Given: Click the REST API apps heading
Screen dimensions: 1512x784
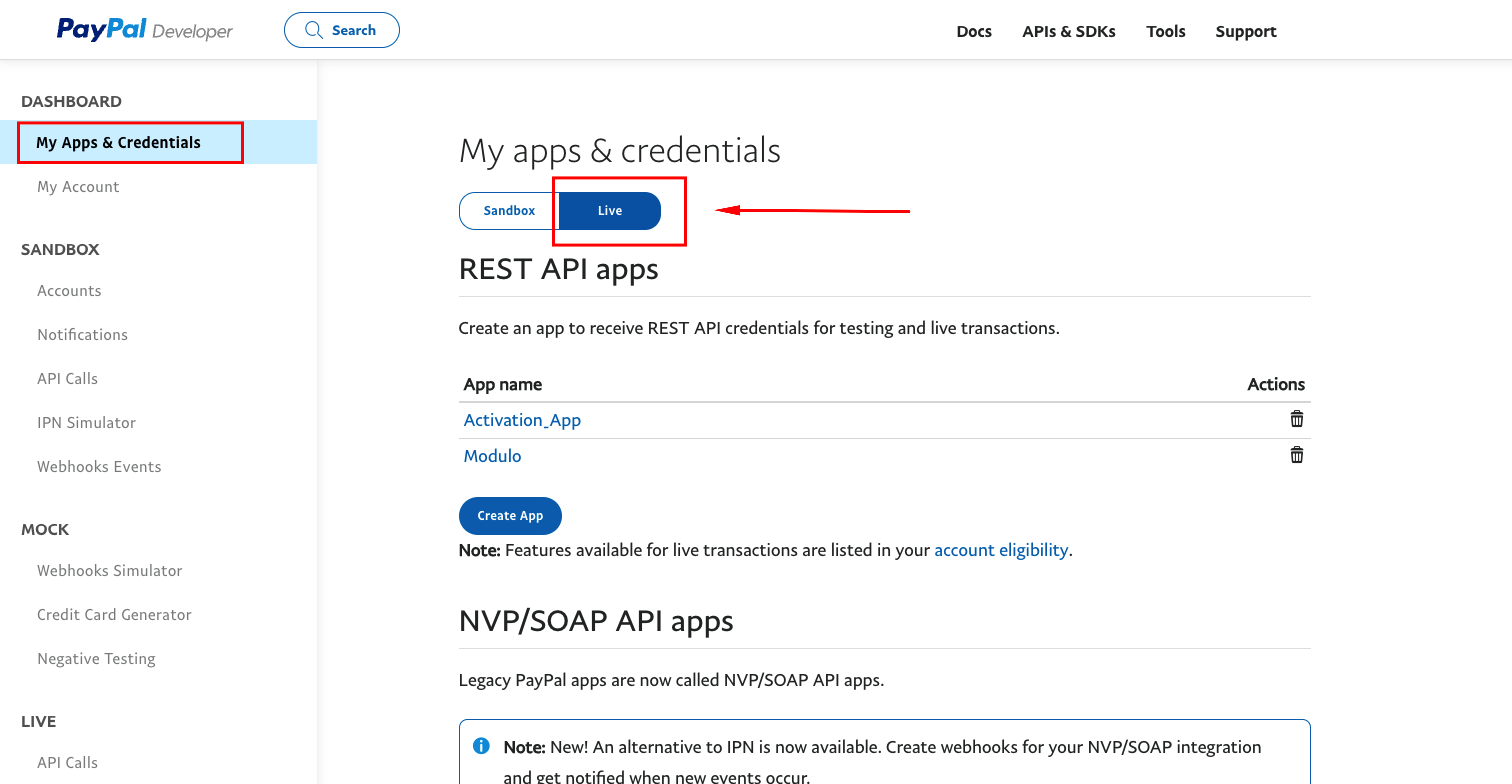Looking at the screenshot, I should [x=558, y=269].
